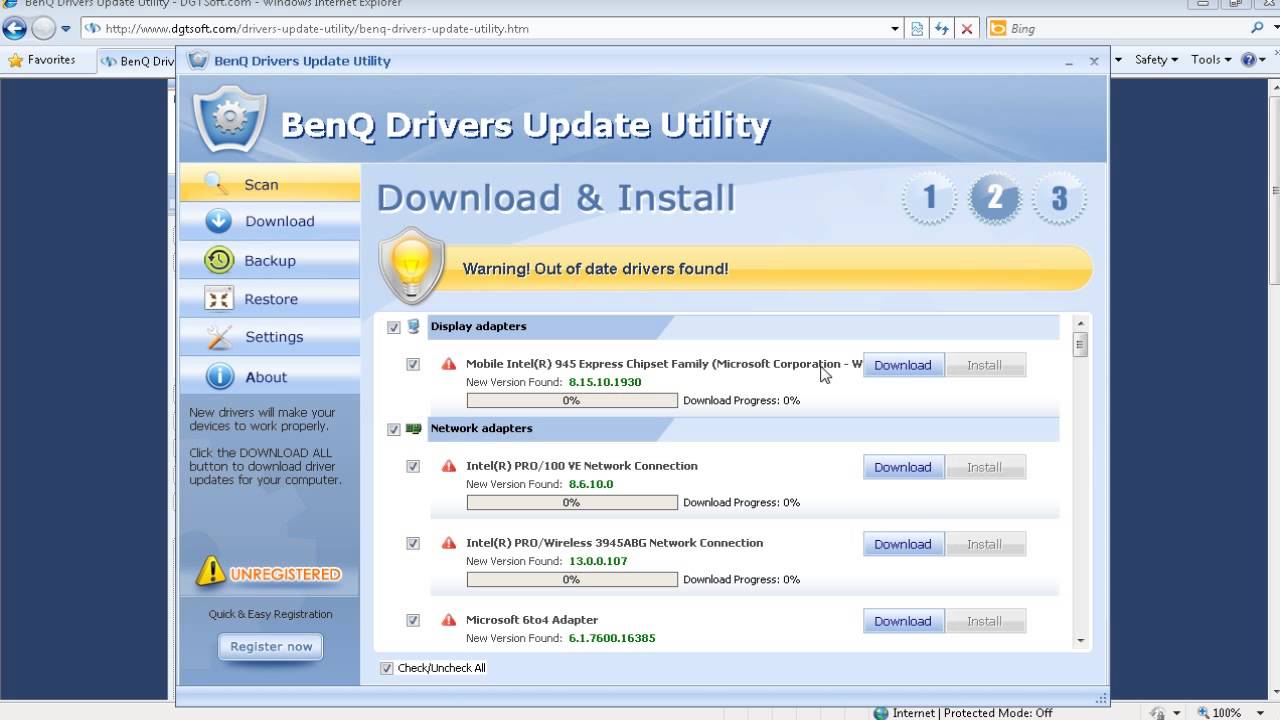Download the Intel PRO/Wireless 3945ABG driver
Image resolution: width=1280 pixels, height=720 pixels.
click(x=903, y=544)
